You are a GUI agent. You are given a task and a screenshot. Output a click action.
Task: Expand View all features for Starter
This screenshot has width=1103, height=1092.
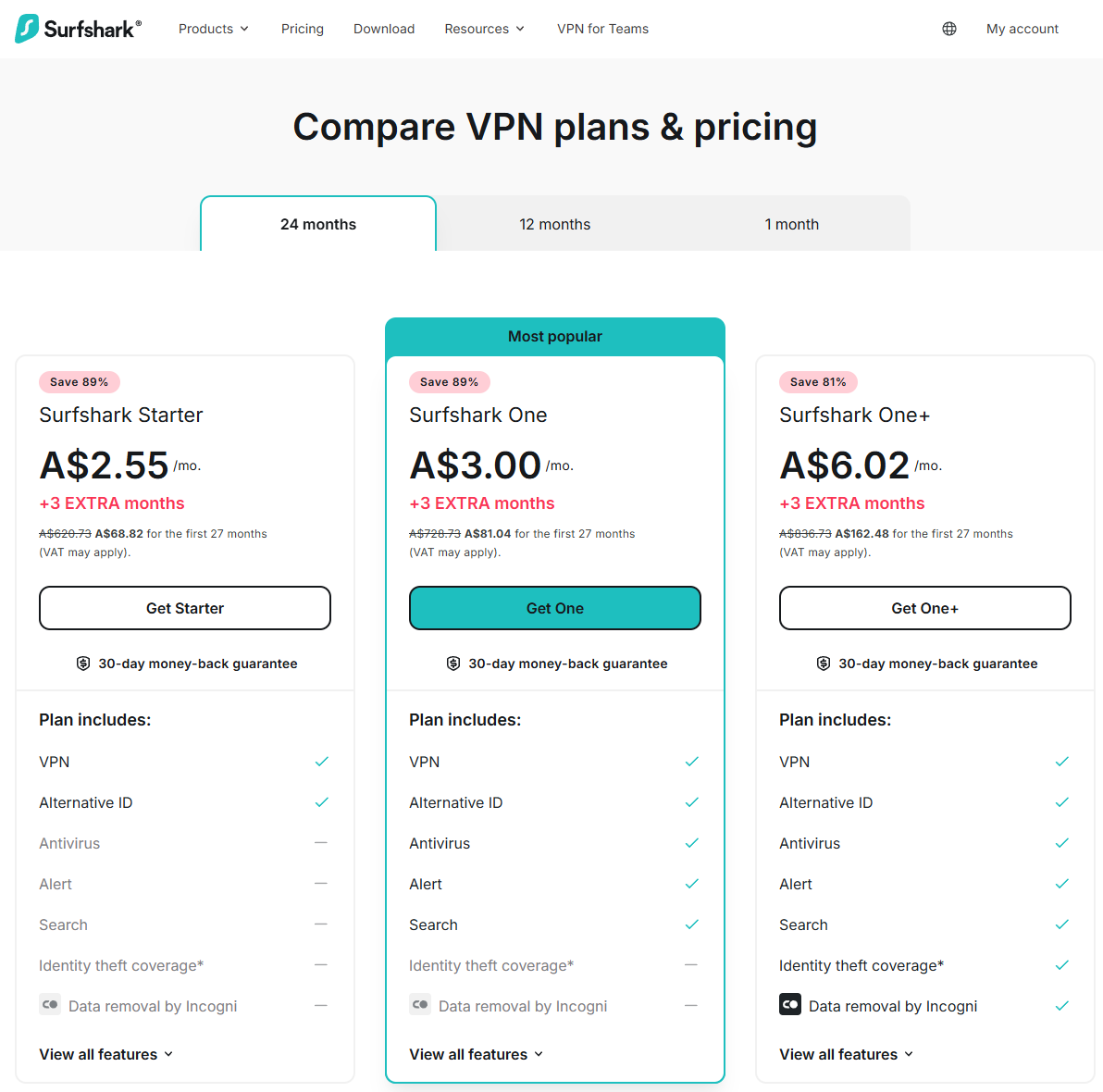[x=105, y=1054]
